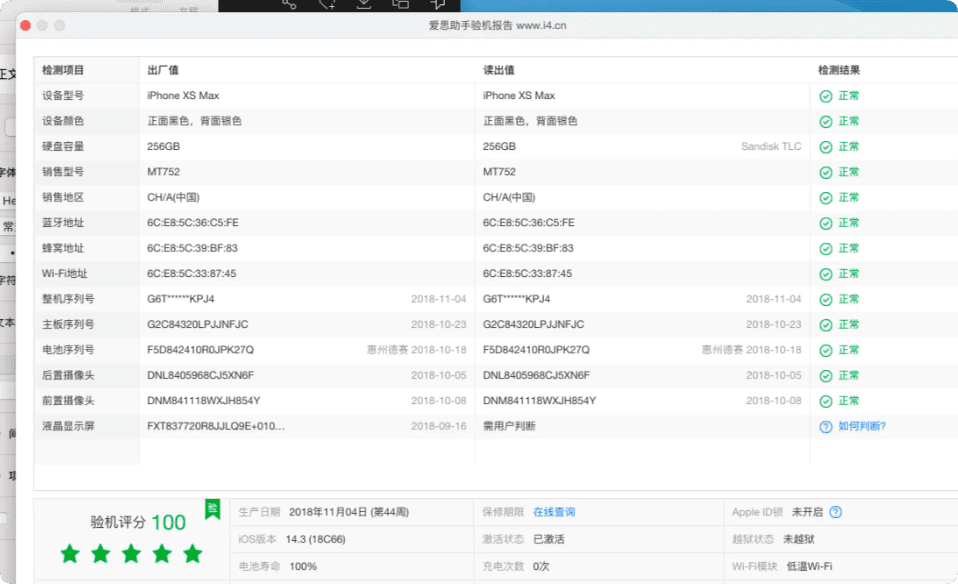Click the green 验 badge beside the score
This screenshot has width=958, height=584.
[x=212, y=510]
